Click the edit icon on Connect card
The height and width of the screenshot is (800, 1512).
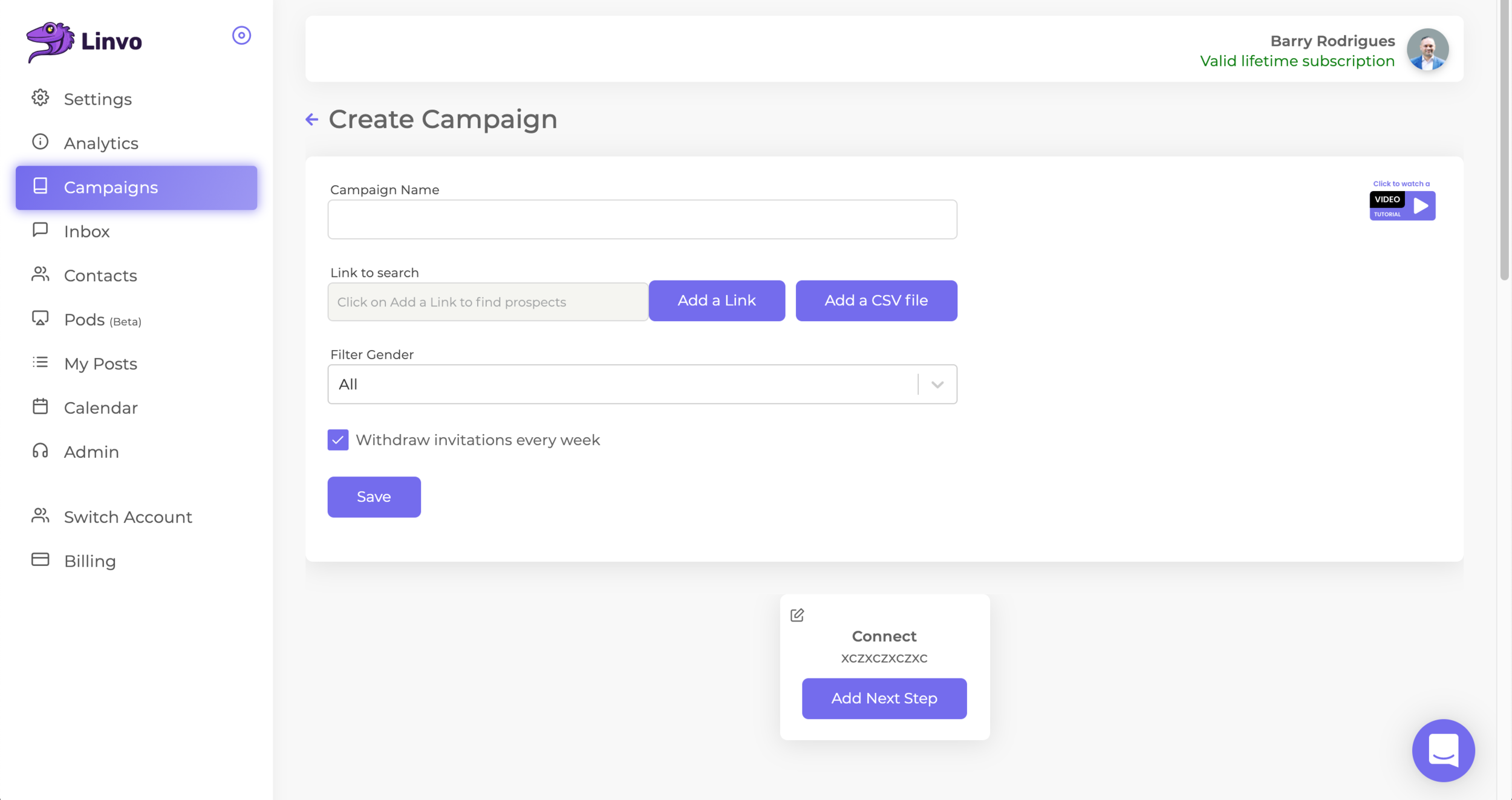tap(797, 615)
